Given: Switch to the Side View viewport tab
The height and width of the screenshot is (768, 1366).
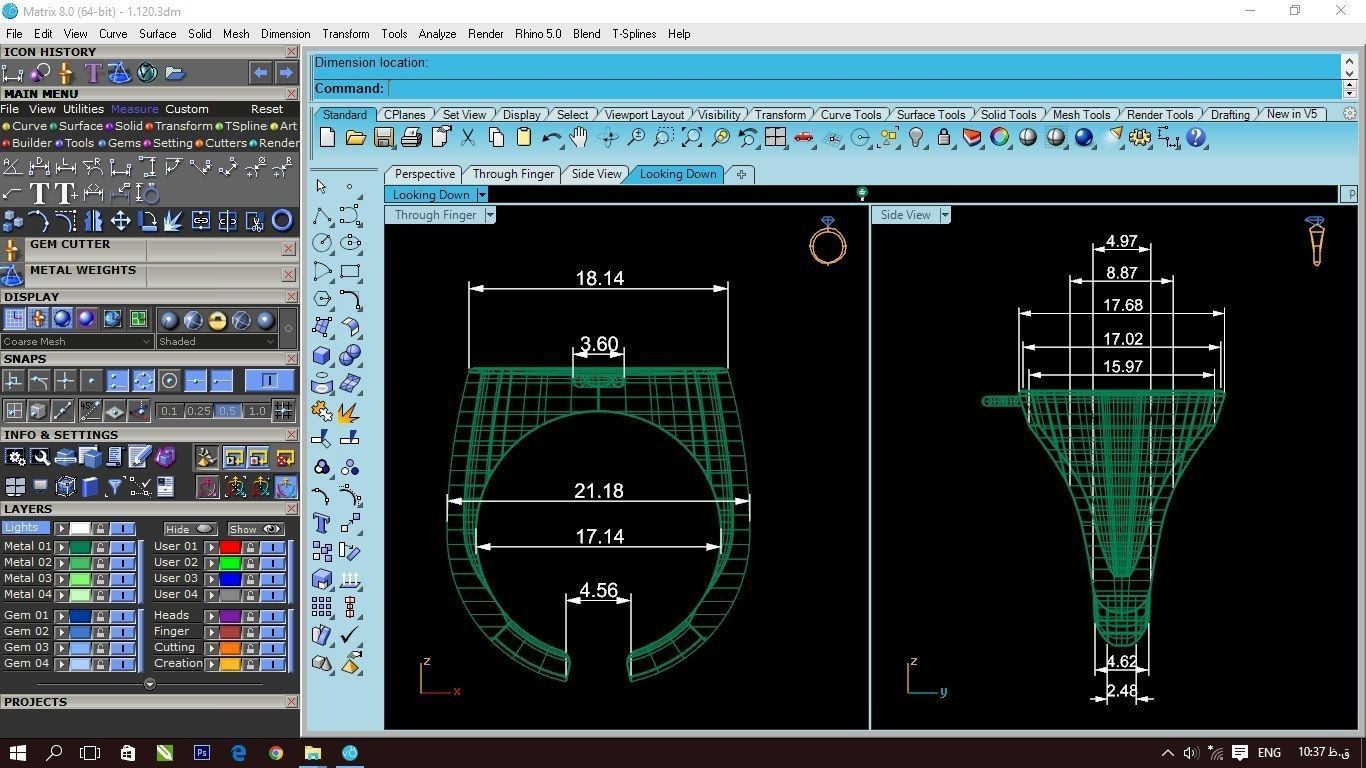Looking at the screenshot, I should coord(597,174).
